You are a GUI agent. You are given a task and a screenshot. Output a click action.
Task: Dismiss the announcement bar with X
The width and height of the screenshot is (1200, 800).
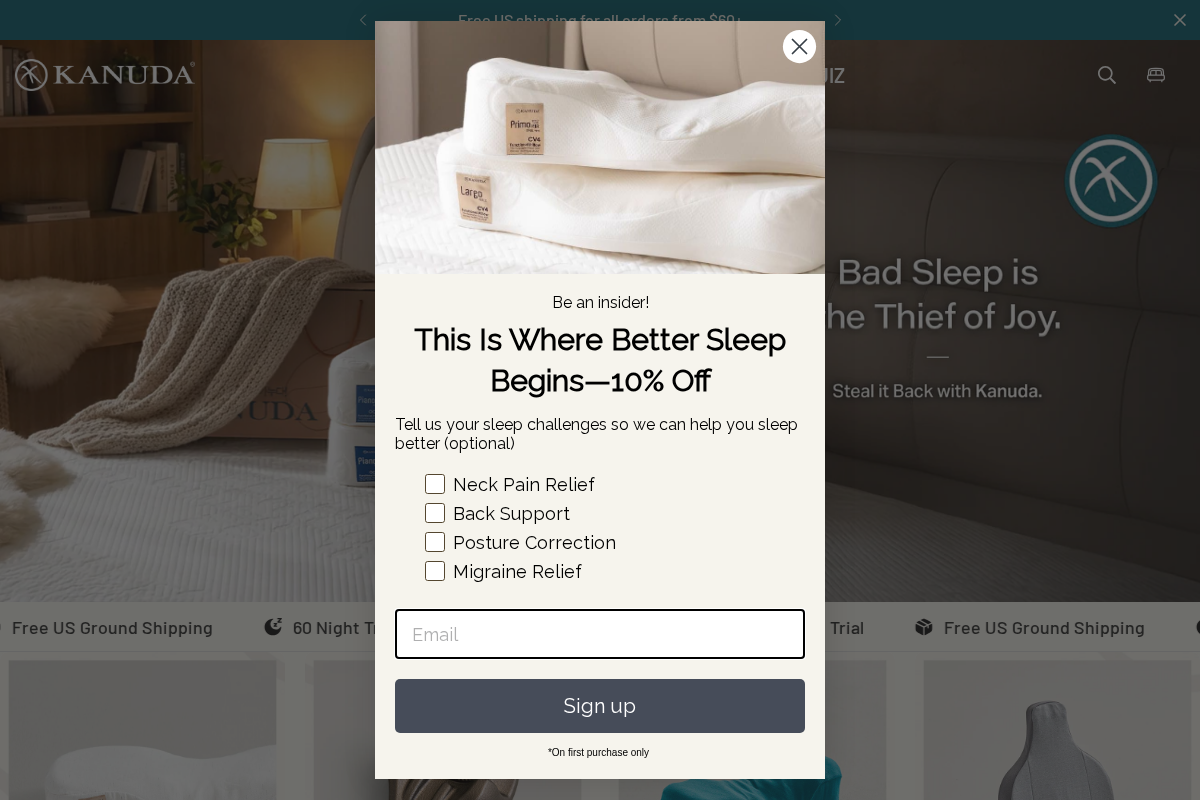(x=1180, y=20)
